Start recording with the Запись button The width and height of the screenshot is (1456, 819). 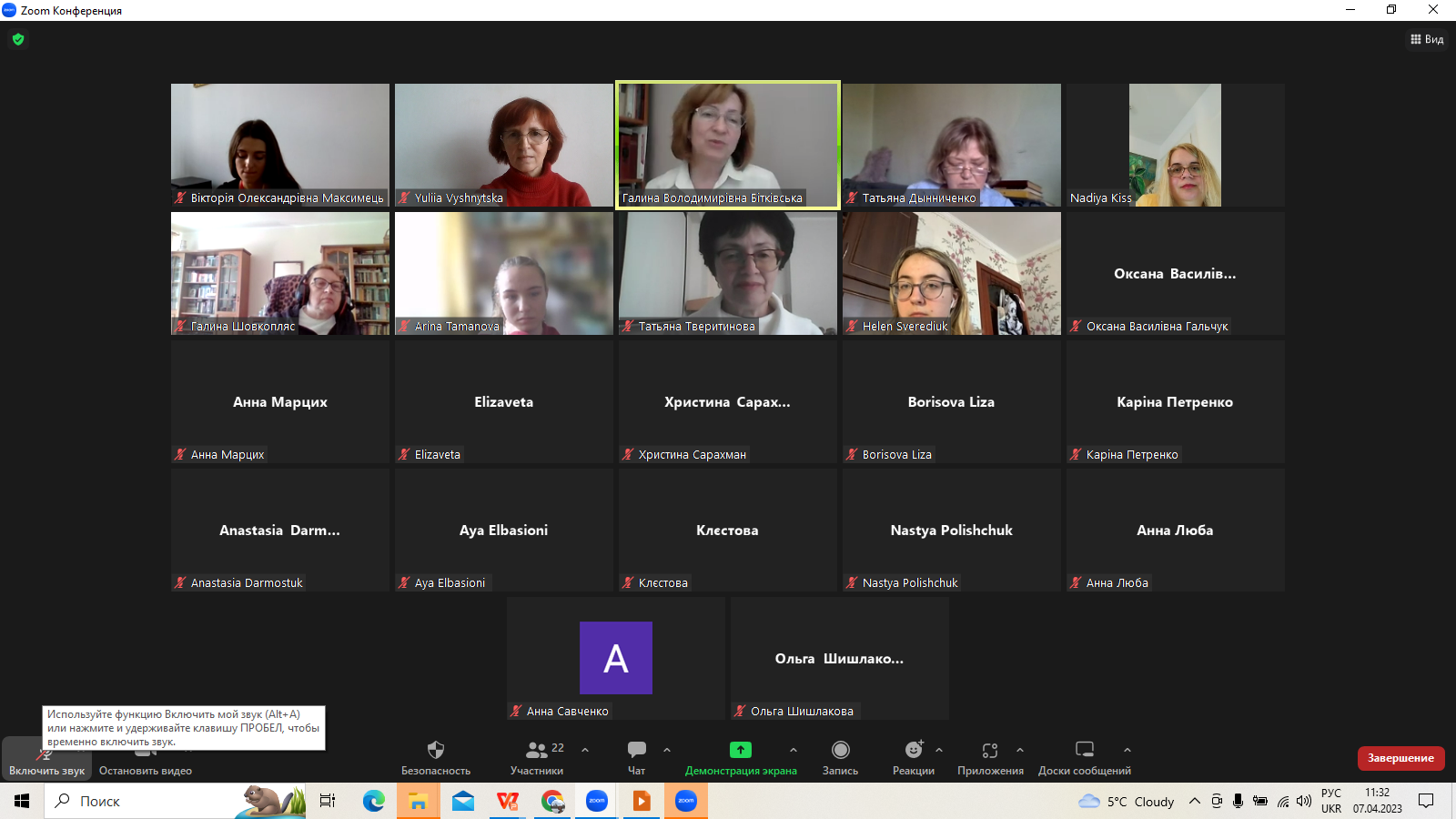coord(840,751)
